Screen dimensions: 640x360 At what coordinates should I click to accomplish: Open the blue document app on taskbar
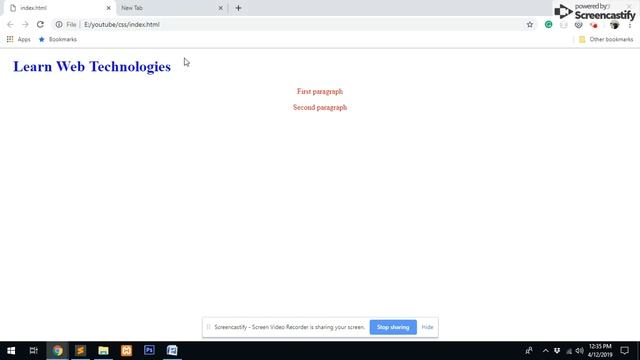point(172,351)
